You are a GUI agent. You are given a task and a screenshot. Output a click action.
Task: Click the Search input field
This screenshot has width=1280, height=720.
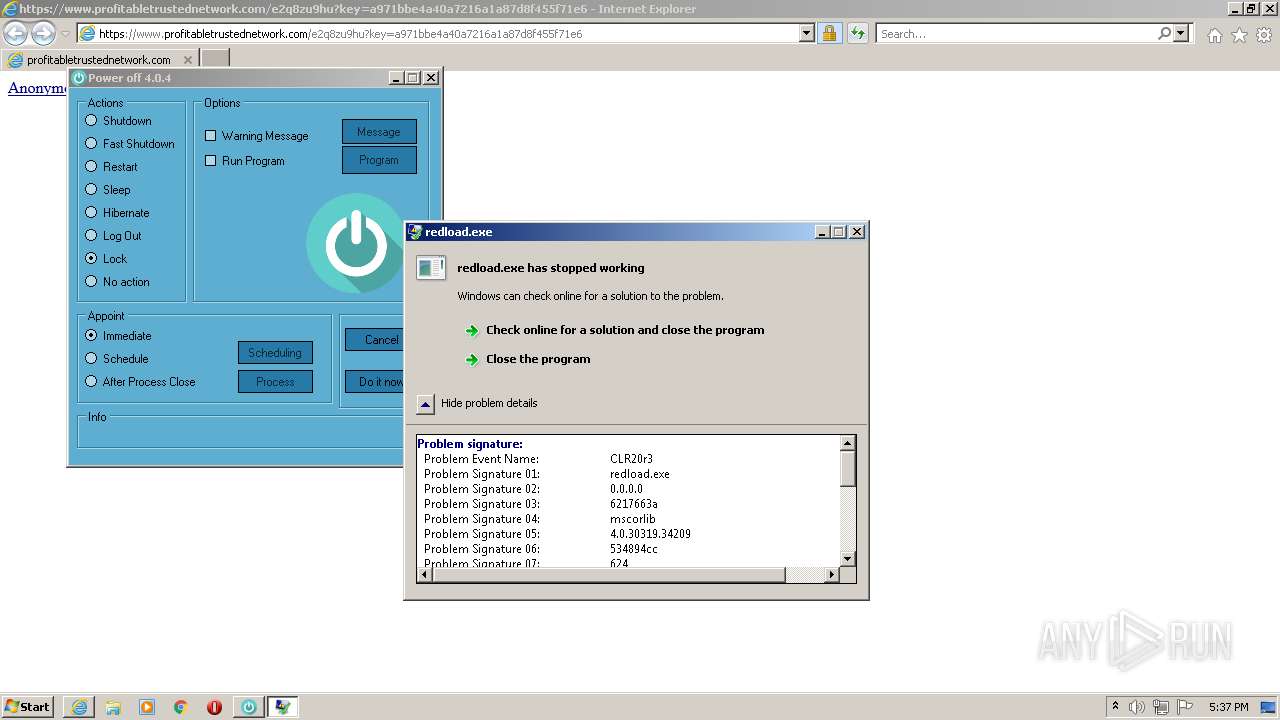coord(1016,33)
